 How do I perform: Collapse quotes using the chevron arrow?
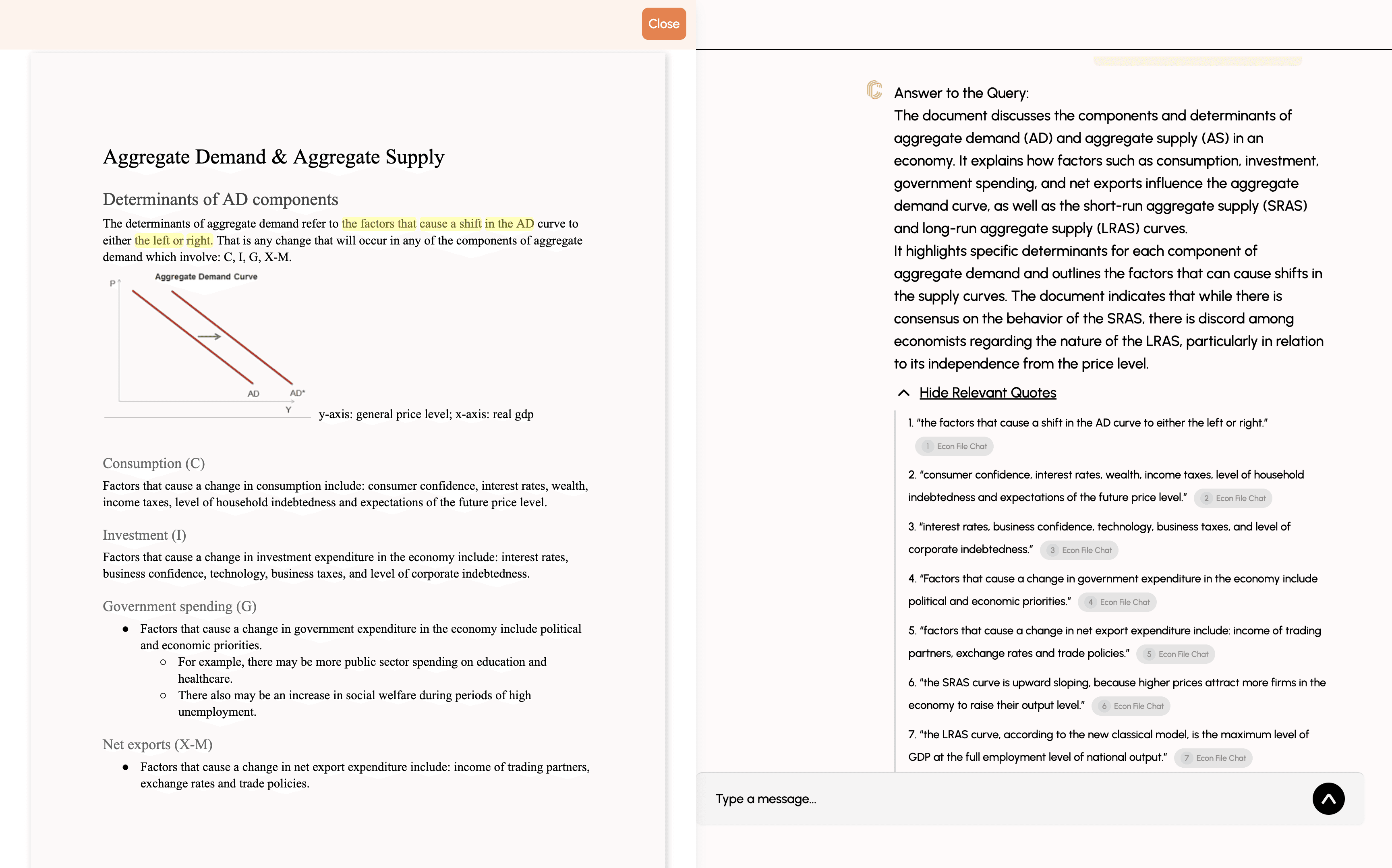903,393
